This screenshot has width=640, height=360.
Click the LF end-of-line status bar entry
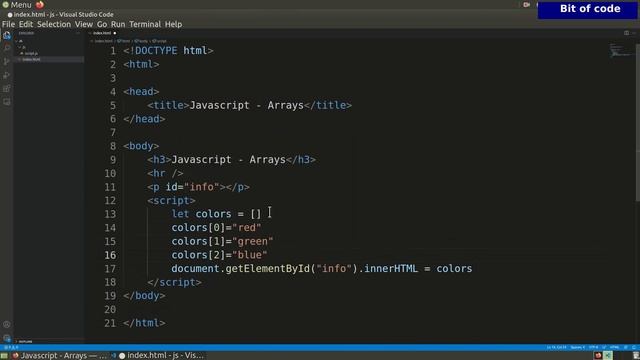[x=604, y=348]
